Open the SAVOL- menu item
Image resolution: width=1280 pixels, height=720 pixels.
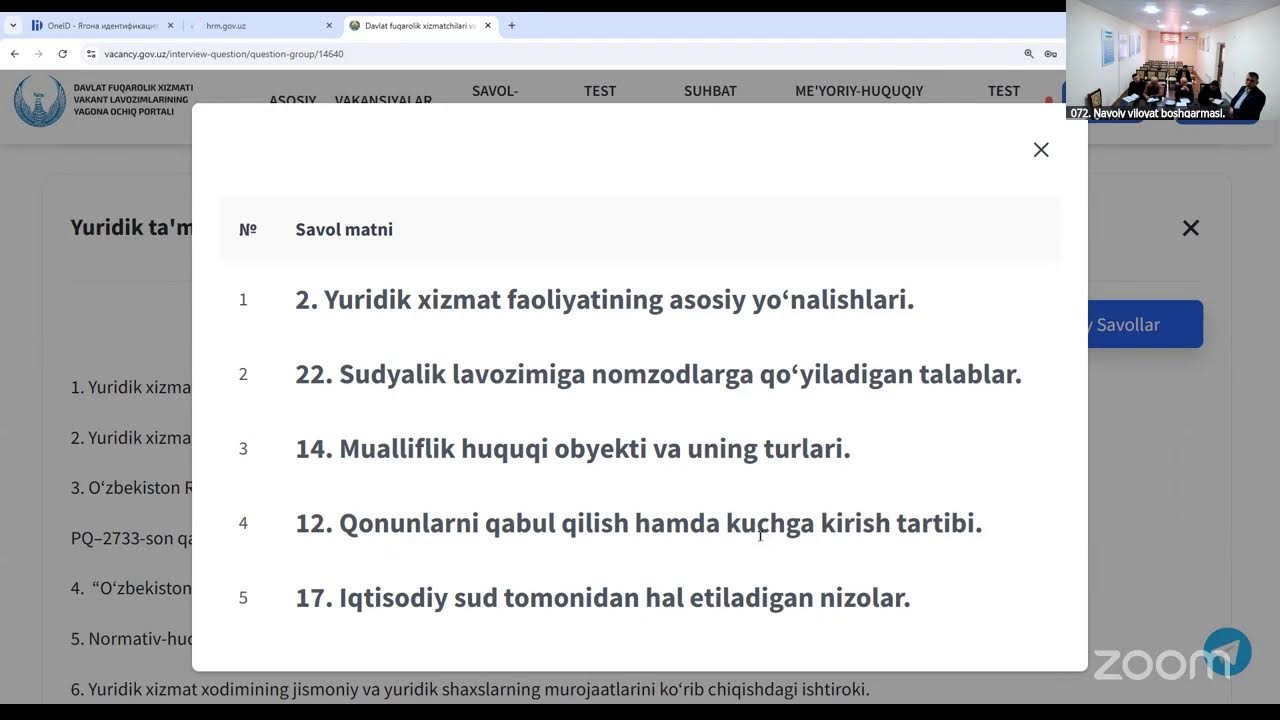[x=495, y=91]
